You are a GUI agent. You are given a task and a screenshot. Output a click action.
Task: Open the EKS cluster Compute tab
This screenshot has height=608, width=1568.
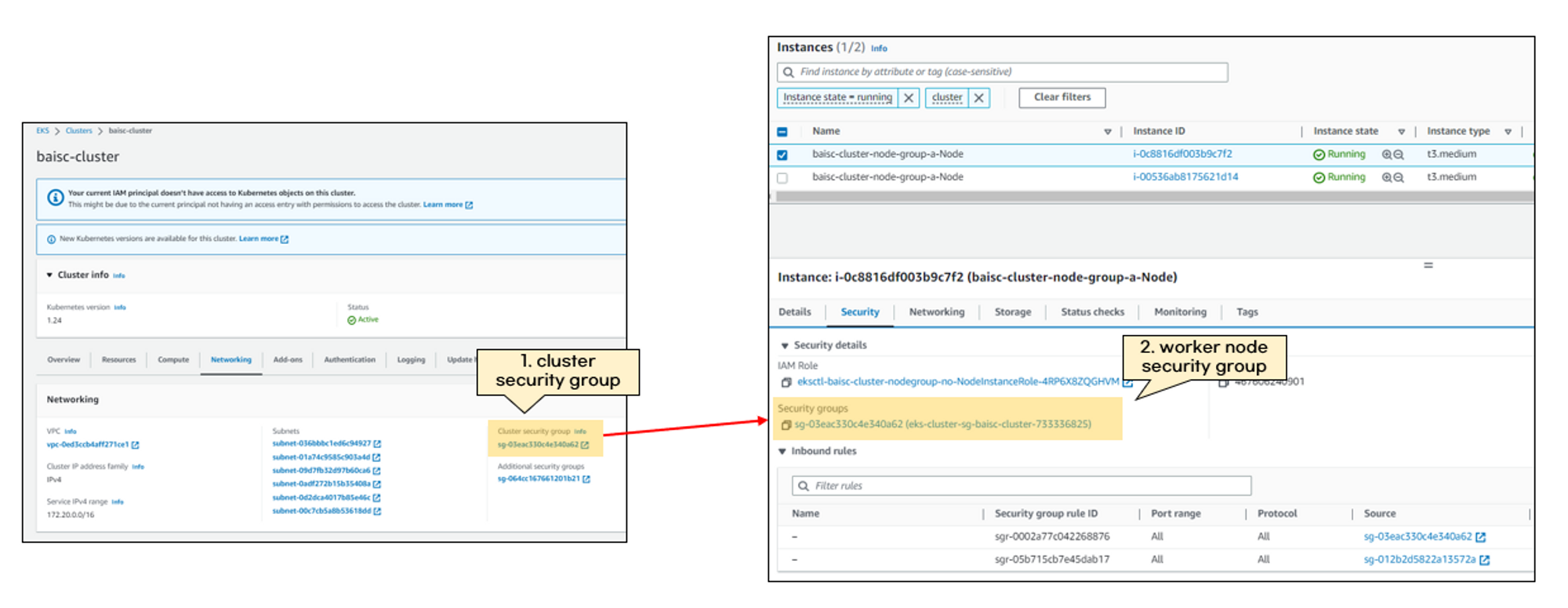173,360
